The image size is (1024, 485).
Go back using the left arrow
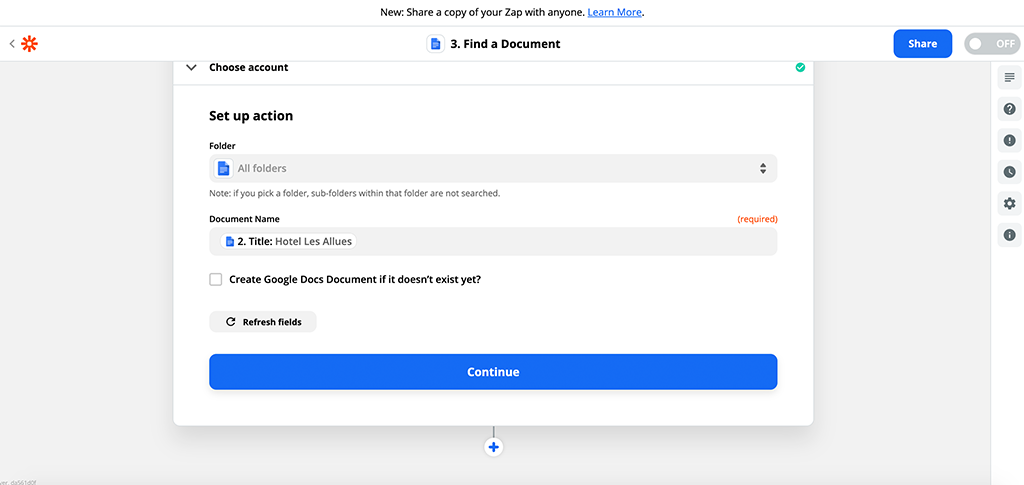click(x=12, y=44)
